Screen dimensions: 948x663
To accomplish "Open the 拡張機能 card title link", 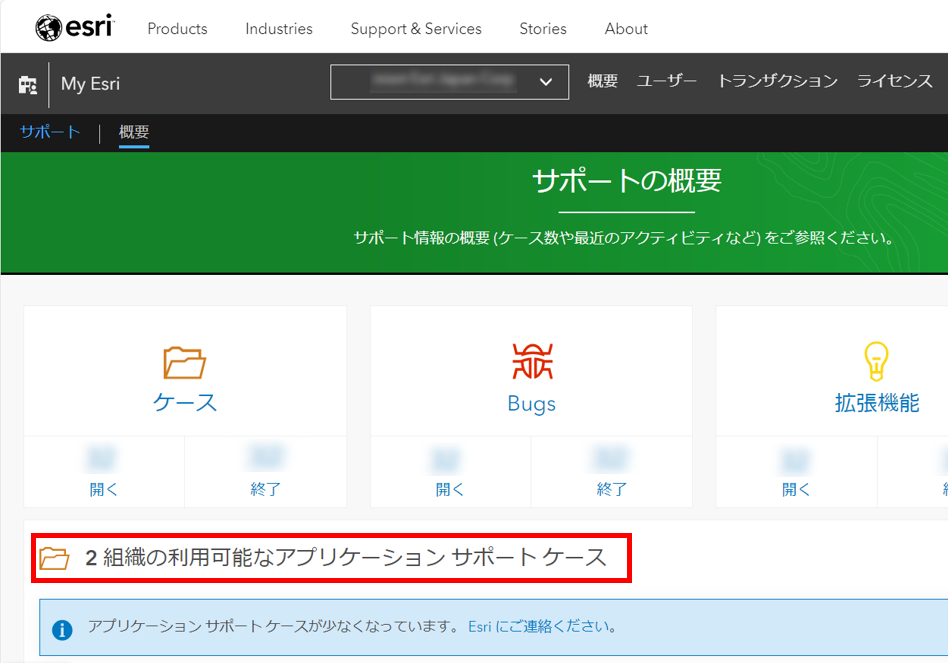I will coord(877,403).
